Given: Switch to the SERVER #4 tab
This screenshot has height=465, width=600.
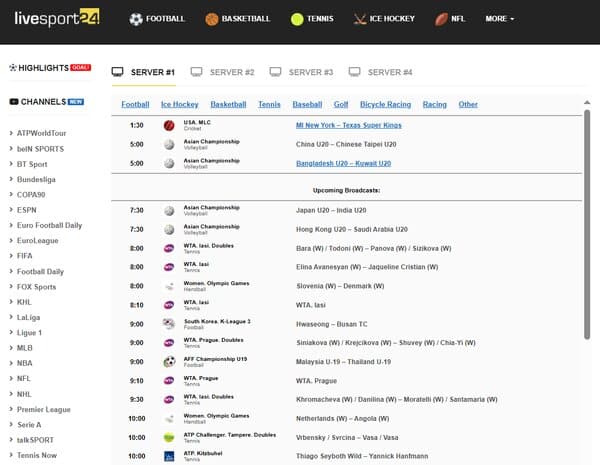Looking at the screenshot, I should (x=381, y=72).
